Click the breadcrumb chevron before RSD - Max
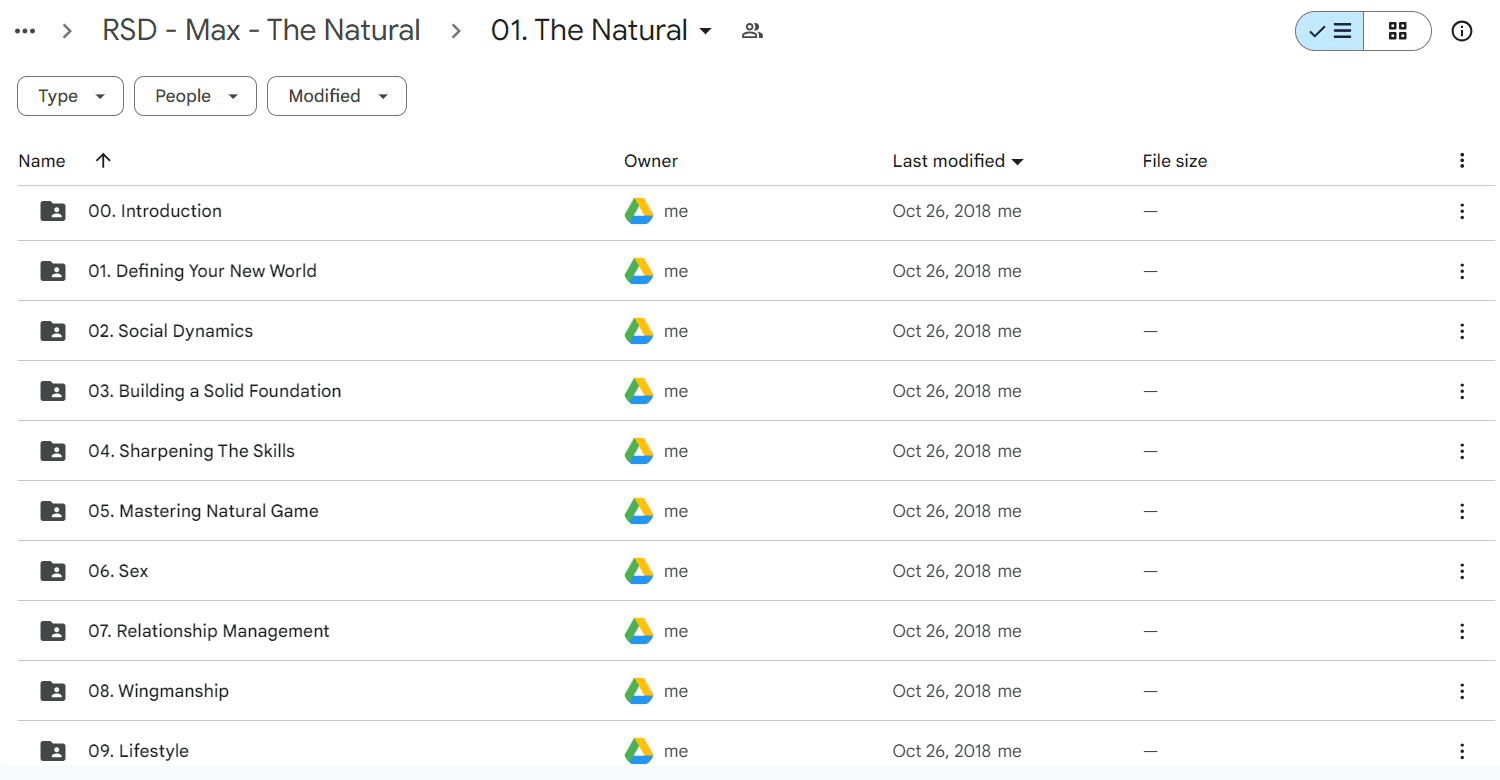Viewport: 1500px width, 780px height. pyautogui.click(x=67, y=31)
